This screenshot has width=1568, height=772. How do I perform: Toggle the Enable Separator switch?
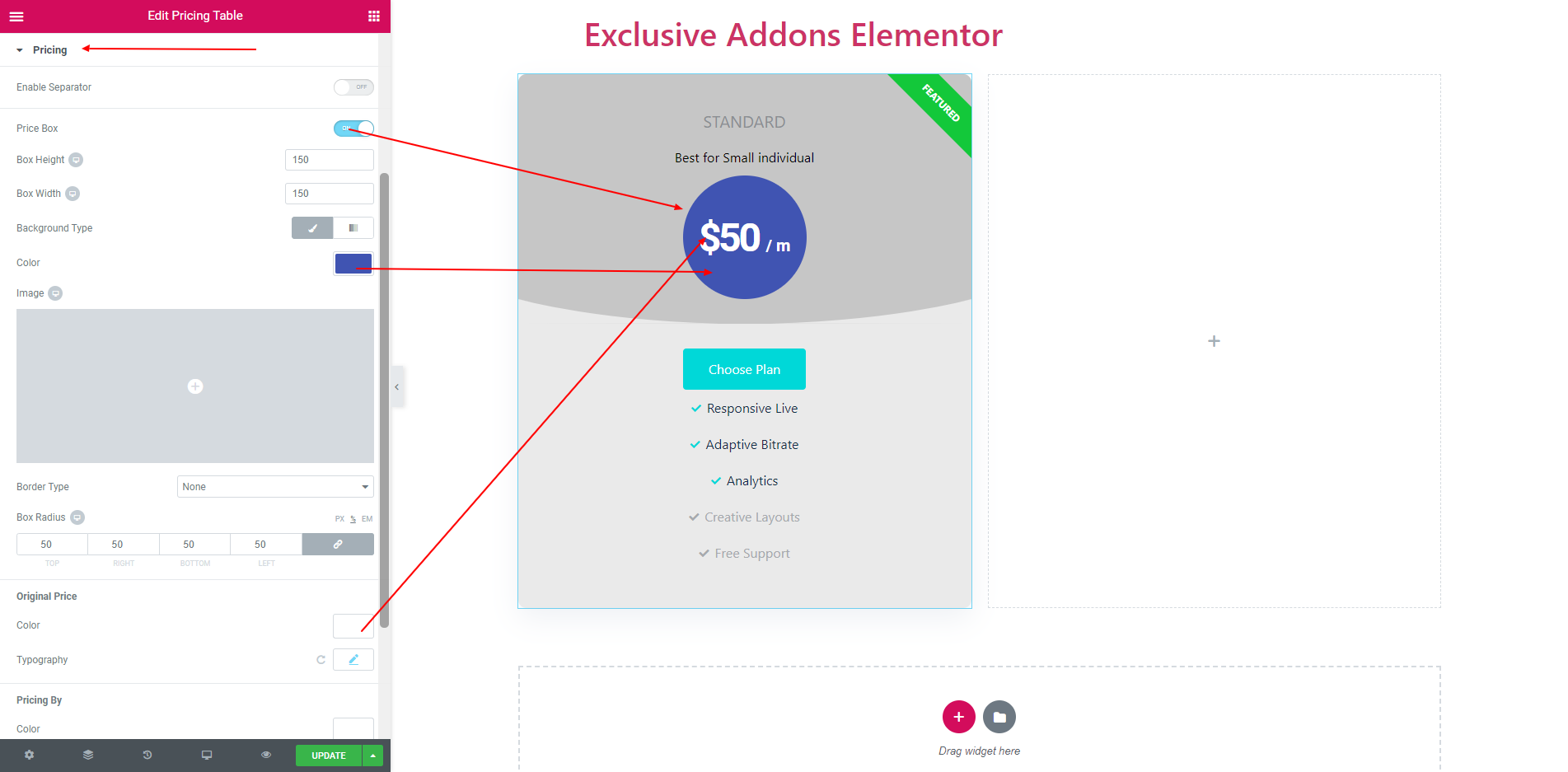[x=353, y=87]
